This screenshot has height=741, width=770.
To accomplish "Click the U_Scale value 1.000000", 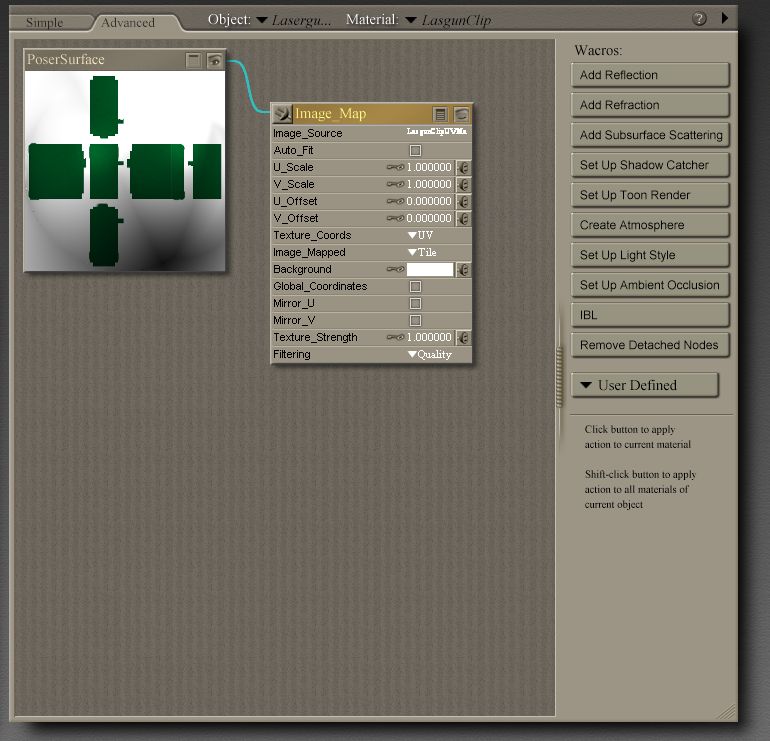I will (x=429, y=167).
